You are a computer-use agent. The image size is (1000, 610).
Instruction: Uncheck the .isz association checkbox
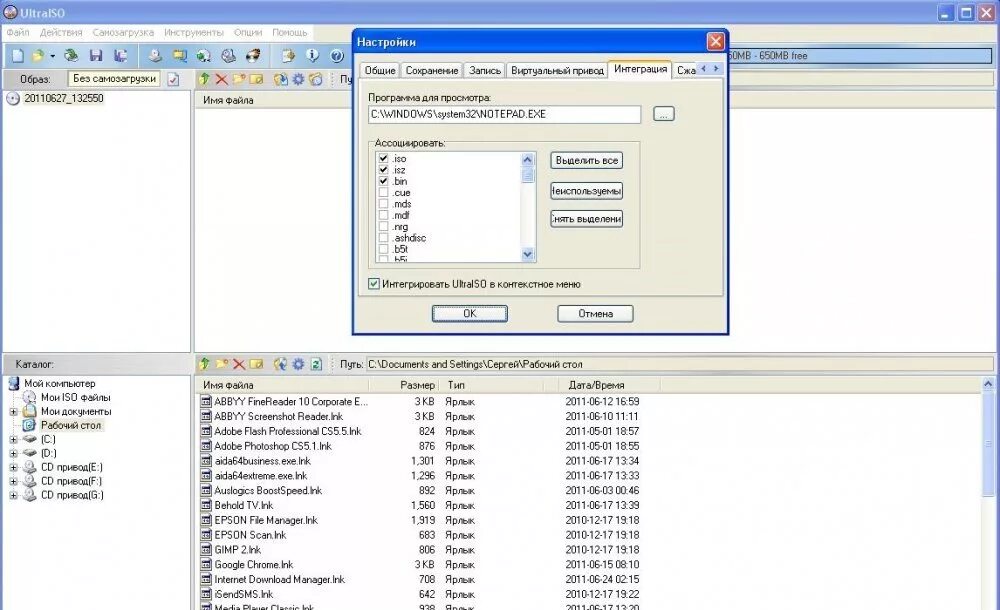[383, 170]
